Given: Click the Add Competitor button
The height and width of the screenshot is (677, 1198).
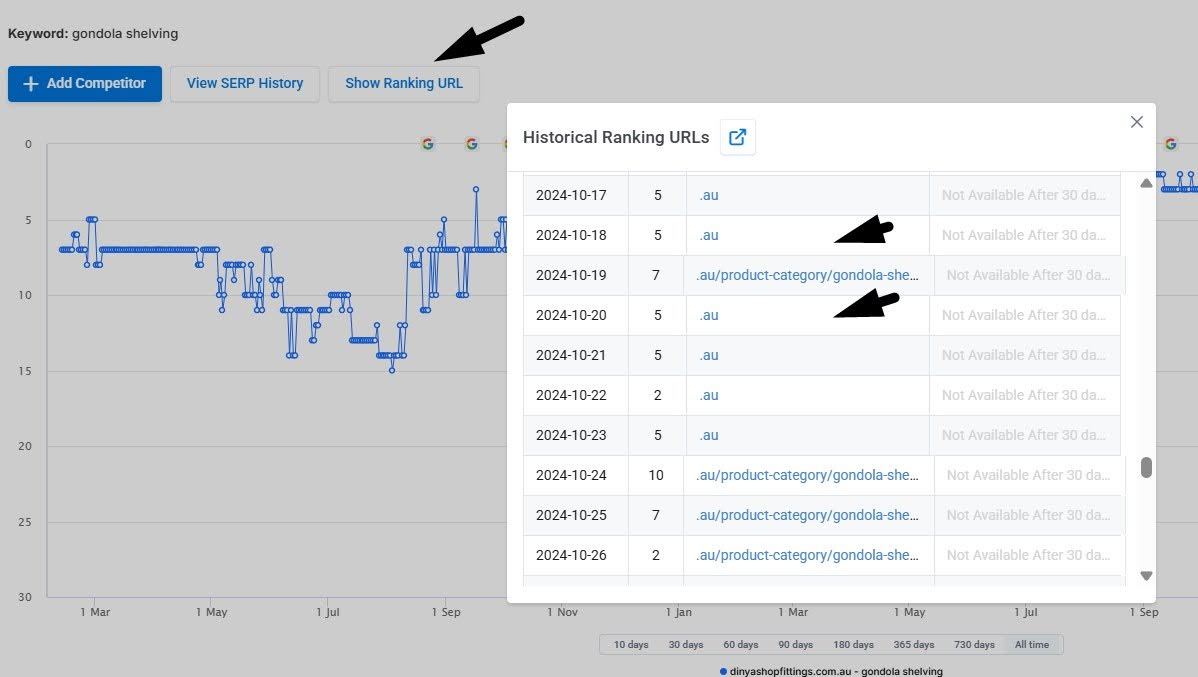Looking at the screenshot, I should click(x=85, y=84).
